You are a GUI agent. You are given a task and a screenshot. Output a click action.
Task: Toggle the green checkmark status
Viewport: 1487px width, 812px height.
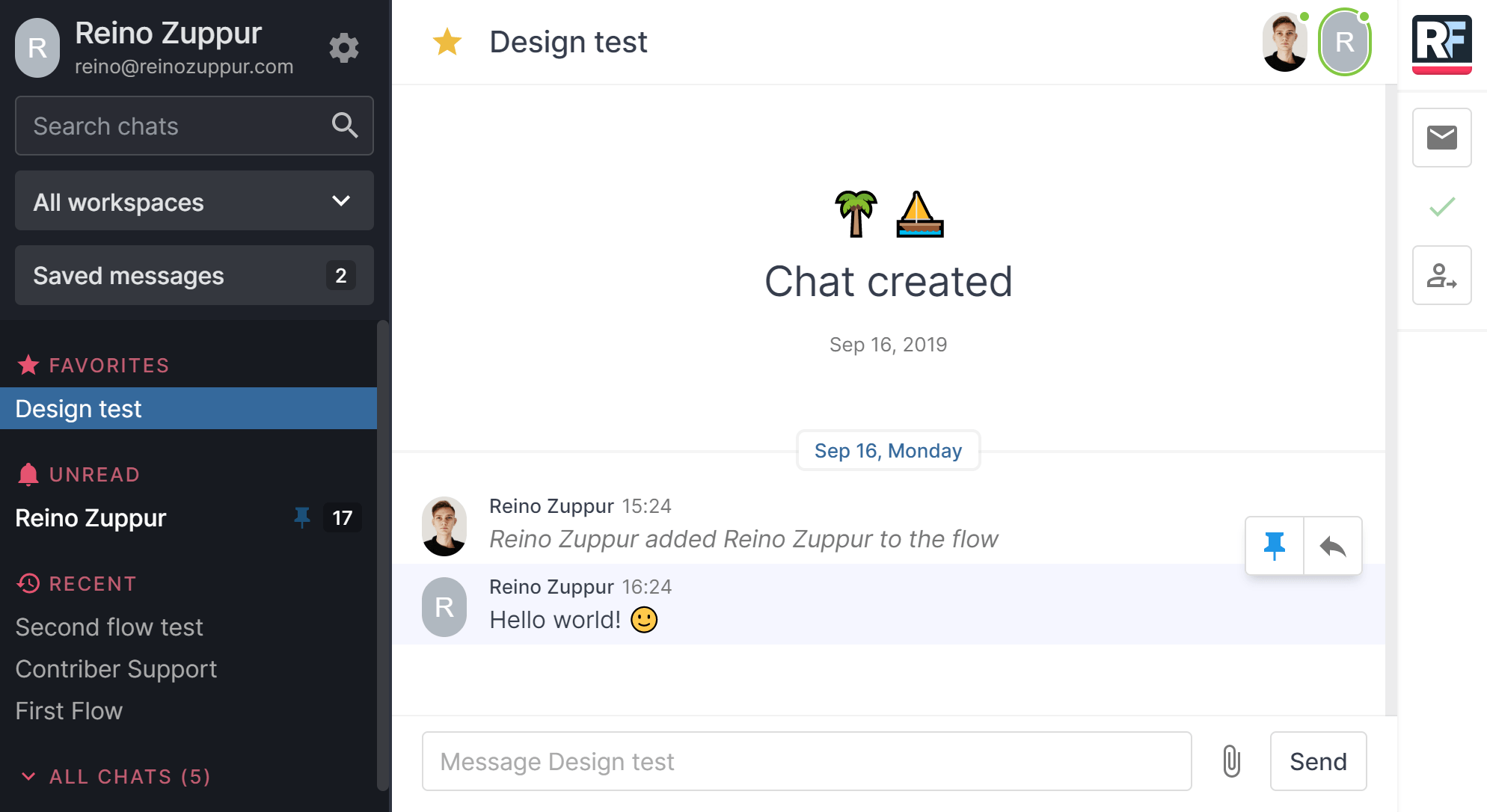pyautogui.click(x=1441, y=206)
